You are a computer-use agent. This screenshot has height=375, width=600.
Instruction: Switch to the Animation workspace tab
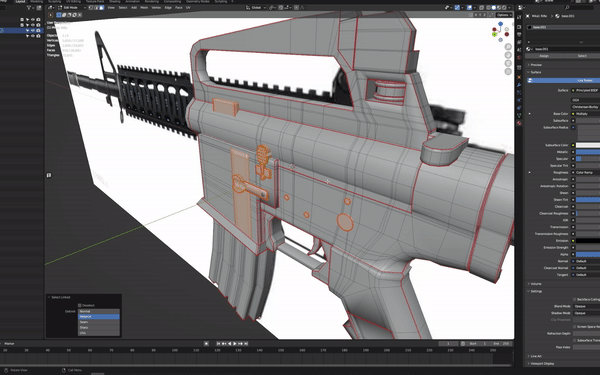pyautogui.click(x=132, y=2)
